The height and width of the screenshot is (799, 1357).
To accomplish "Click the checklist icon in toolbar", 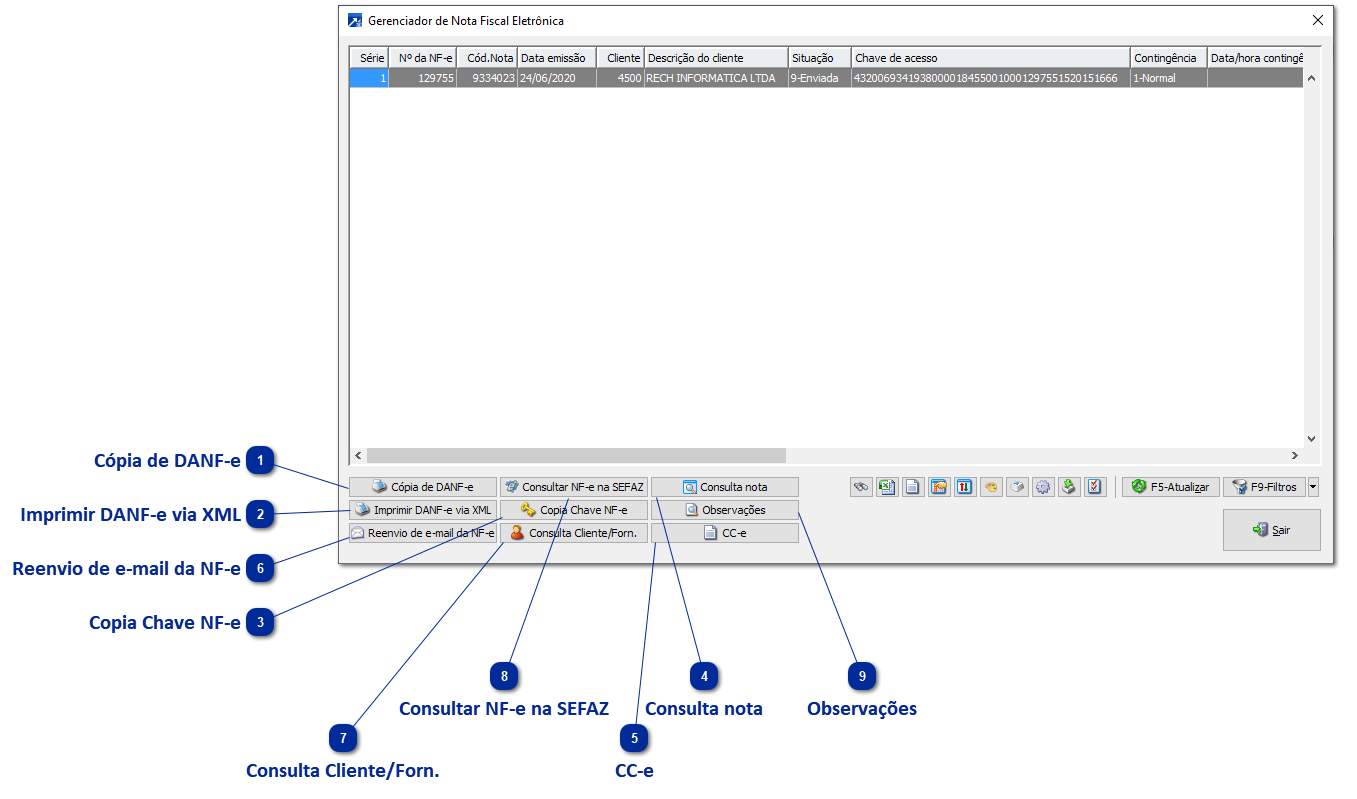I will 1095,487.
